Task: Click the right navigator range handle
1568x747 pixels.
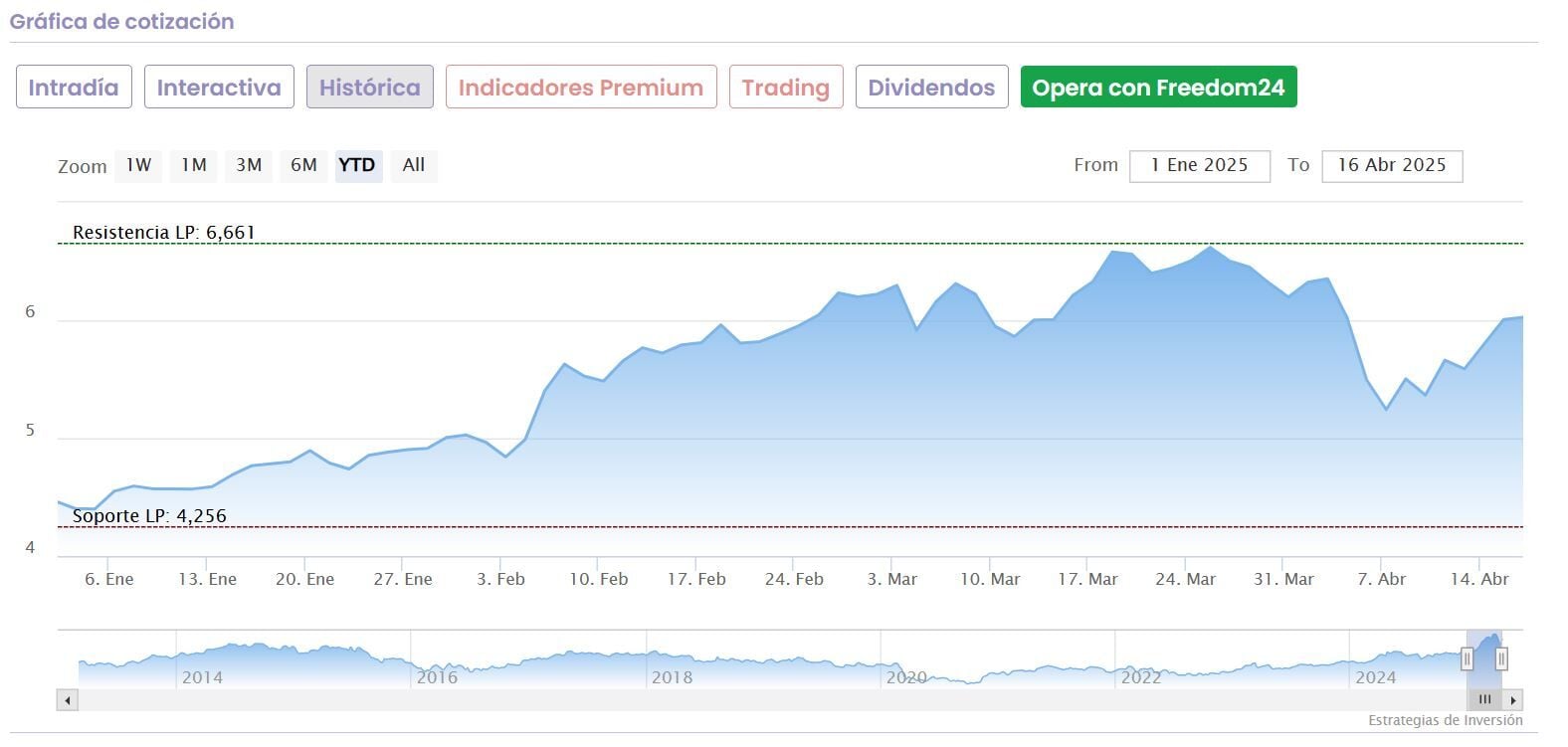Action: pyautogui.click(x=1501, y=658)
